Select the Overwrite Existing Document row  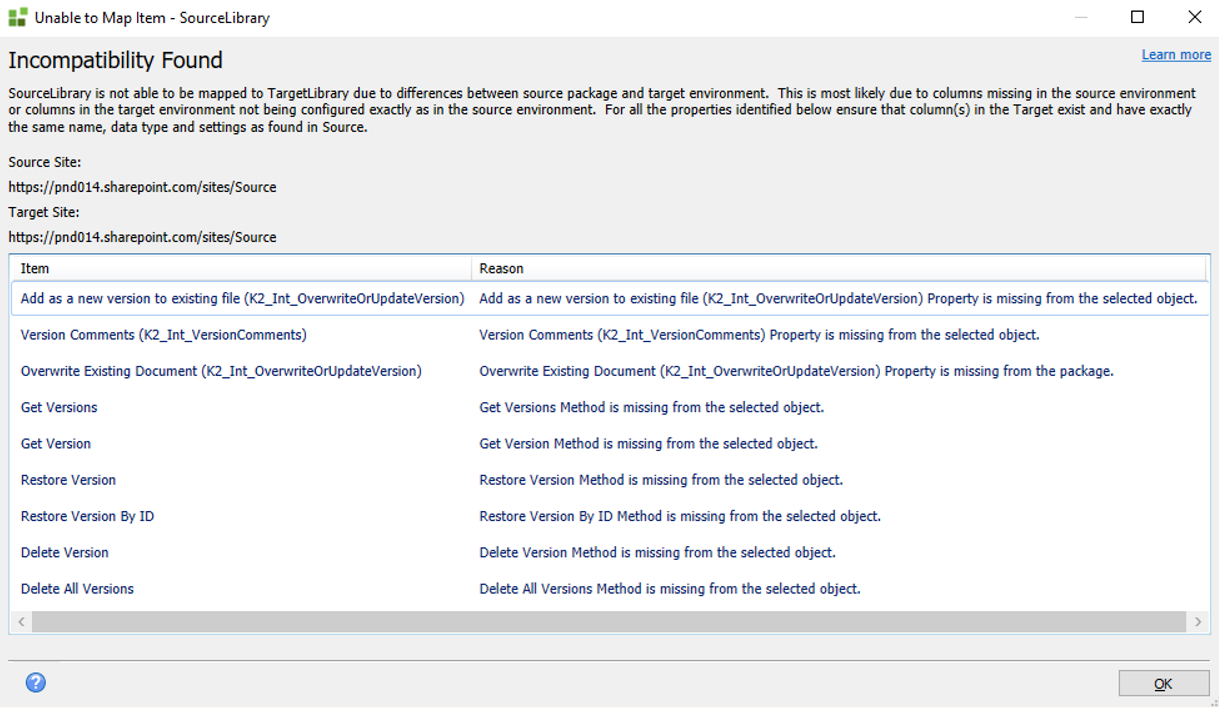coord(221,371)
